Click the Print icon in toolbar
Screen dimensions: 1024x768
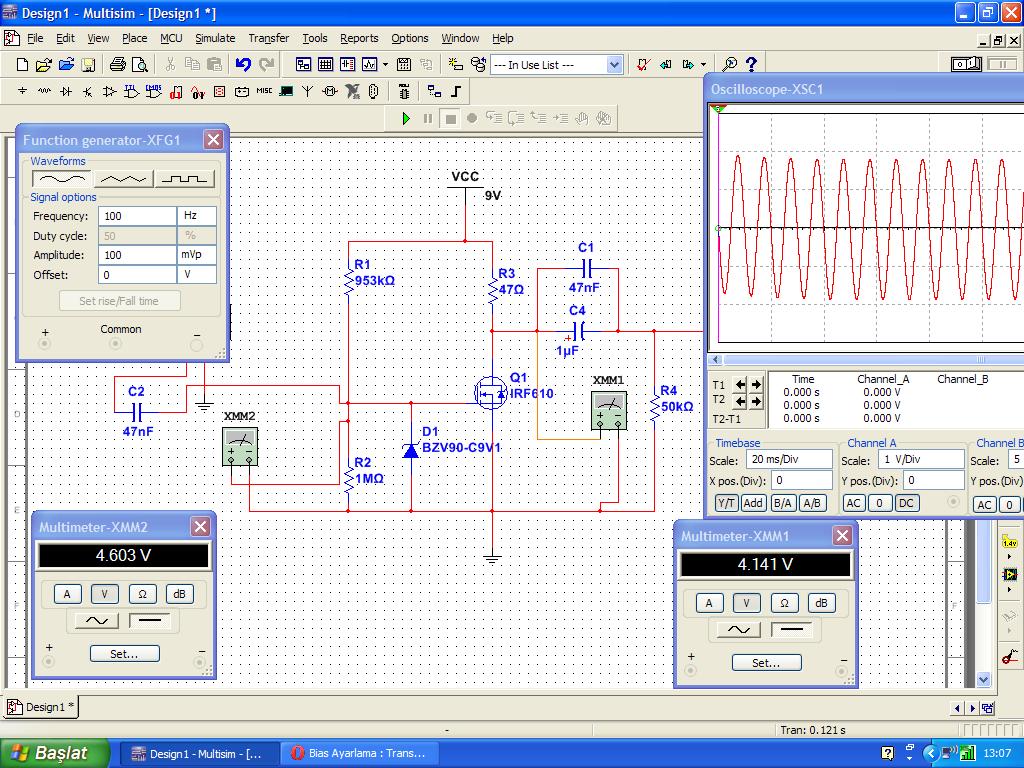[x=117, y=65]
